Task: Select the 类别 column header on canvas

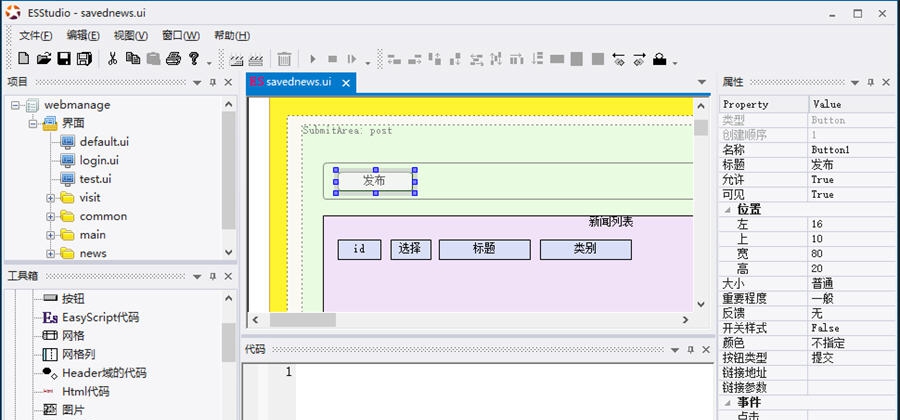Action: pyautogui.click(x=585, y=250)
